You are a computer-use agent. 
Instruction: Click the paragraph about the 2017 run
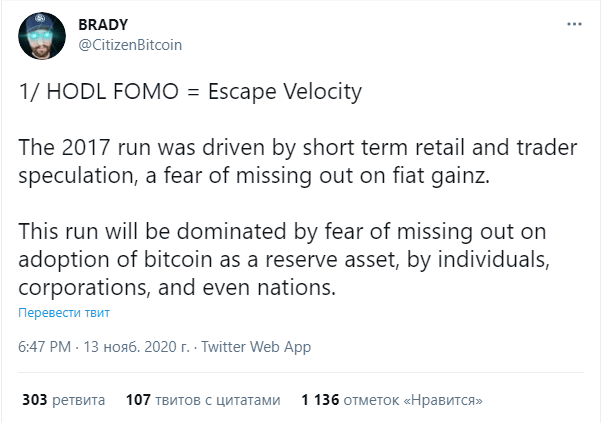297,161
